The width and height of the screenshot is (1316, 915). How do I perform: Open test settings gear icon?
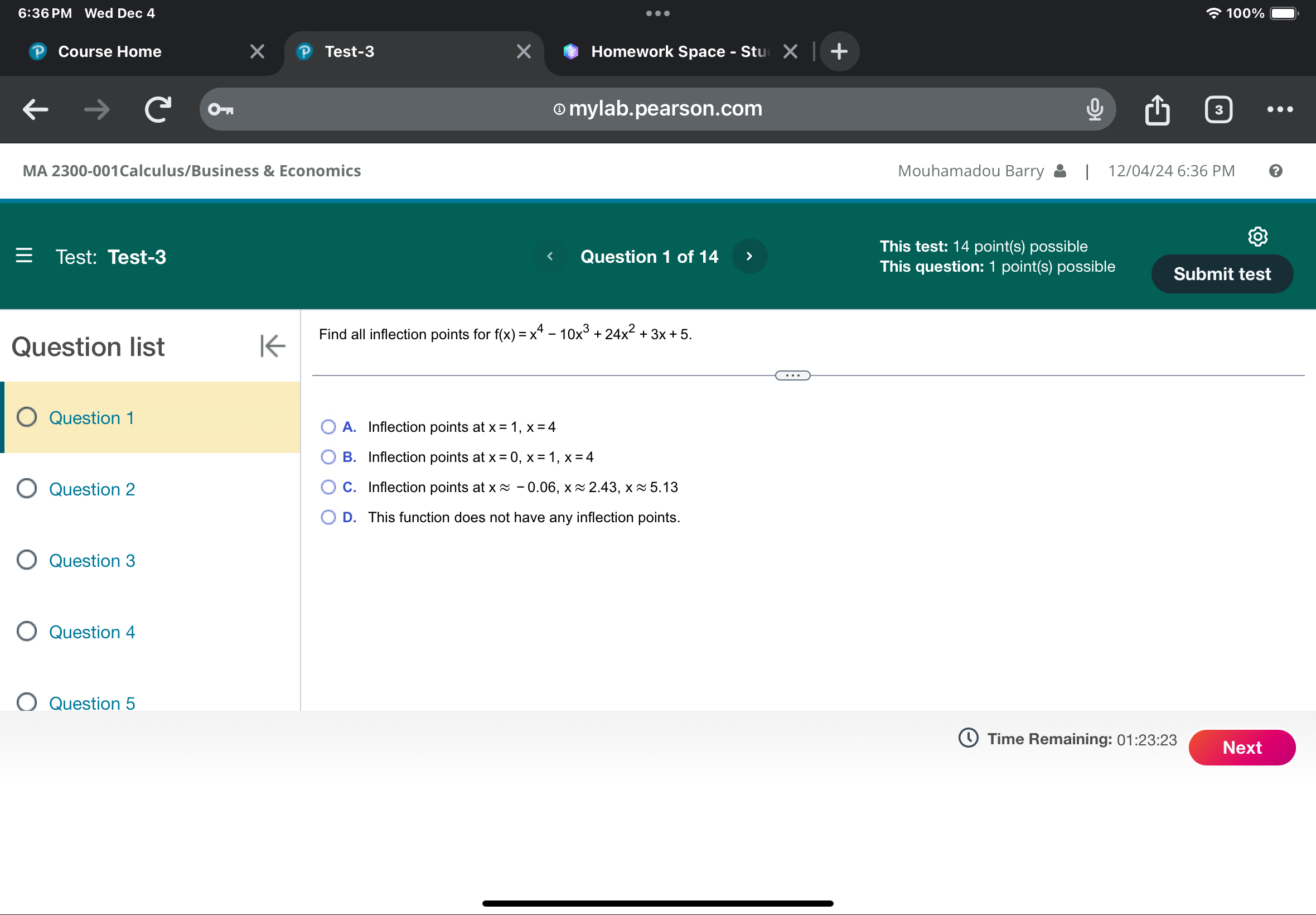1257,236
